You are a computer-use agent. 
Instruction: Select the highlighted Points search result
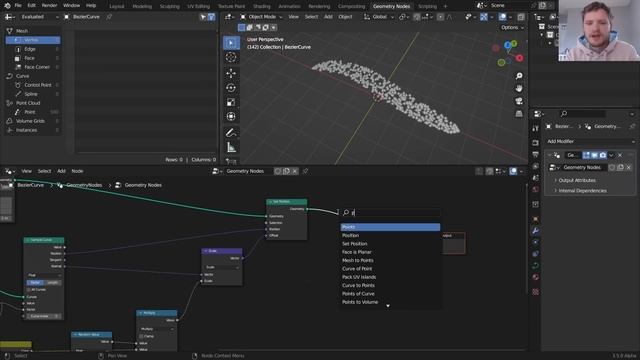point(390,227)
